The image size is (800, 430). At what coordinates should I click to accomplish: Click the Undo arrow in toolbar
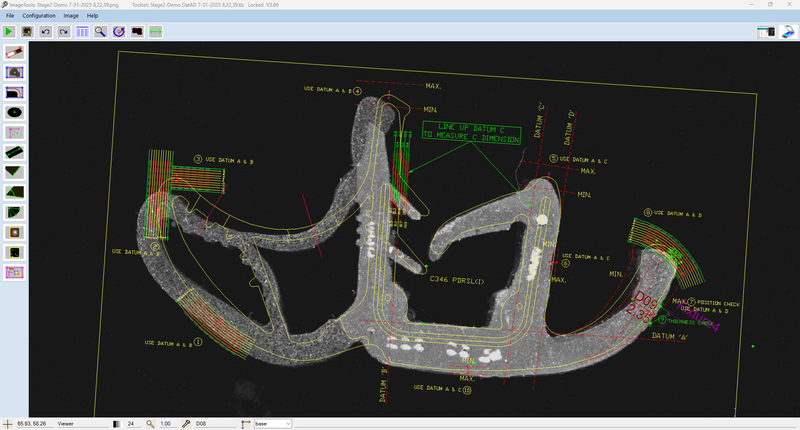46,32
